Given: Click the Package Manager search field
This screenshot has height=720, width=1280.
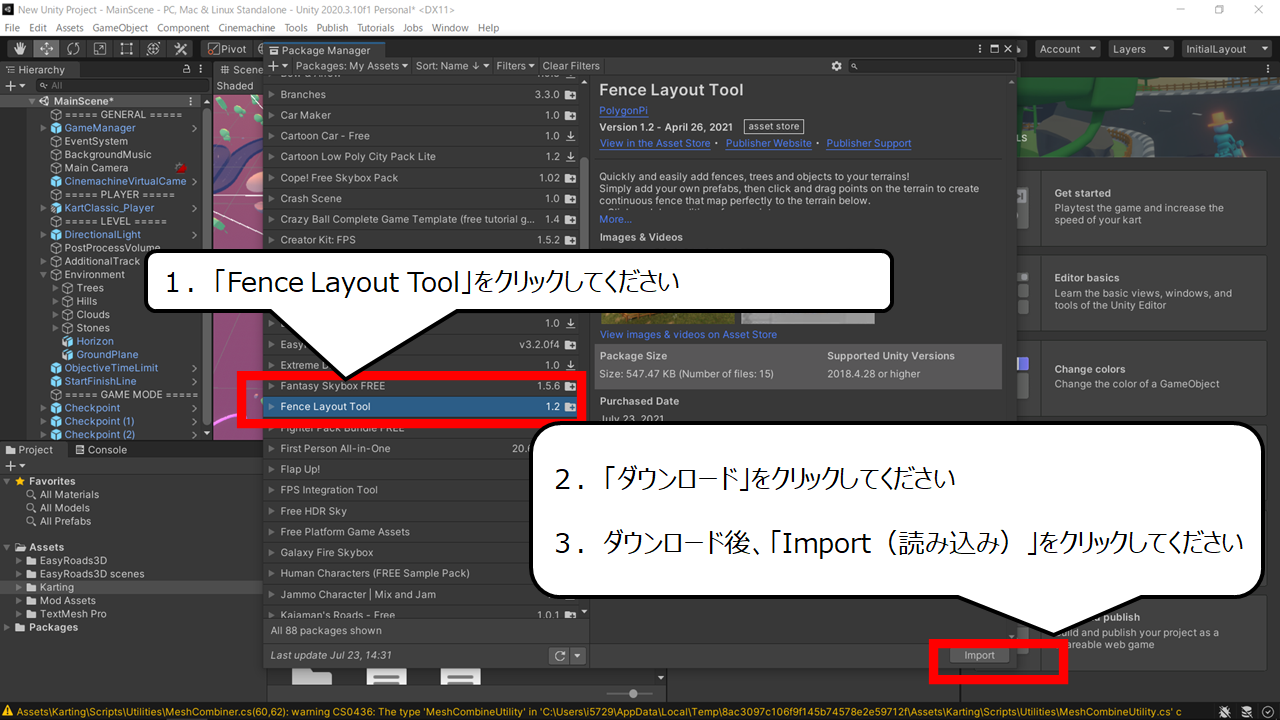Looking at the screenshot, I should pos(932,66).
